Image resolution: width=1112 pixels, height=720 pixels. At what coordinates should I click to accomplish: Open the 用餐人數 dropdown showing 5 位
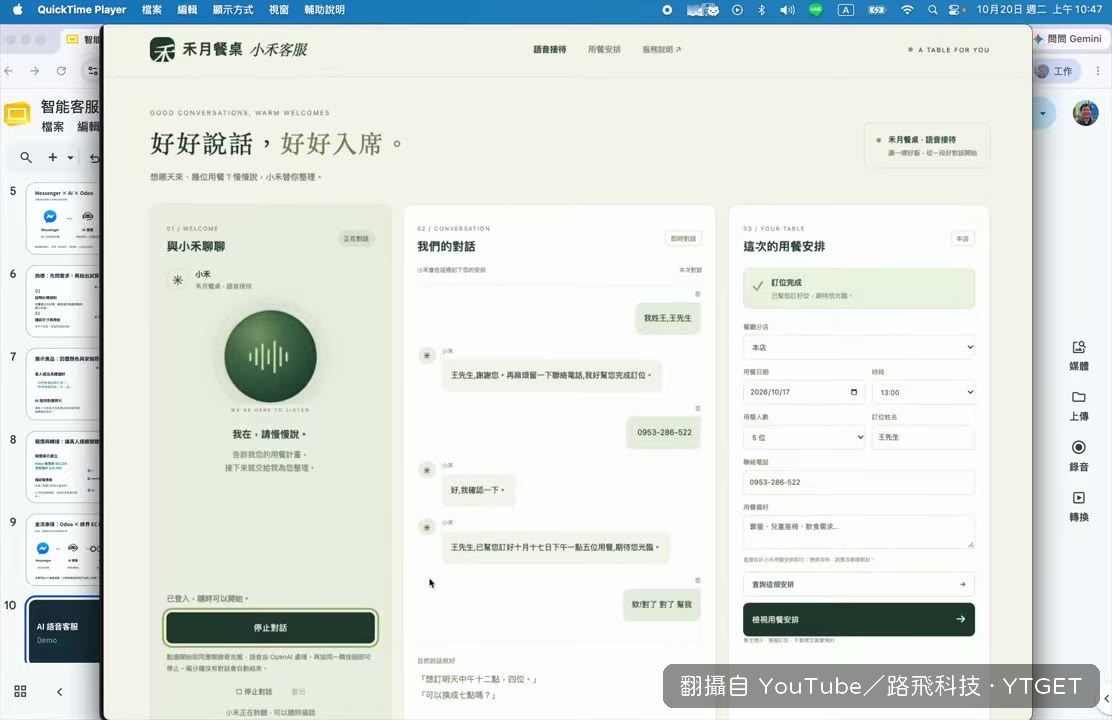805,437
